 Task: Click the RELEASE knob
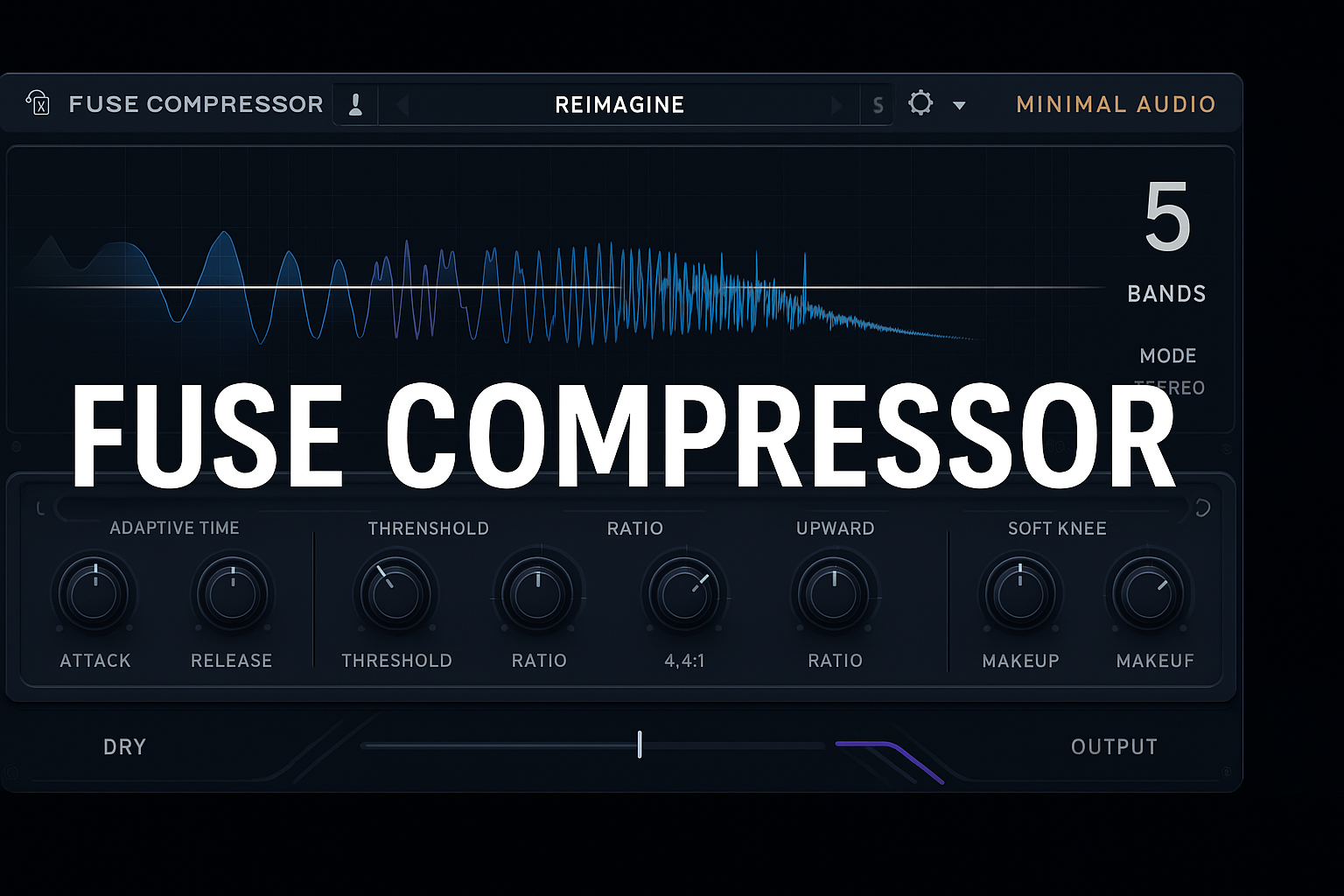[232, 594]
